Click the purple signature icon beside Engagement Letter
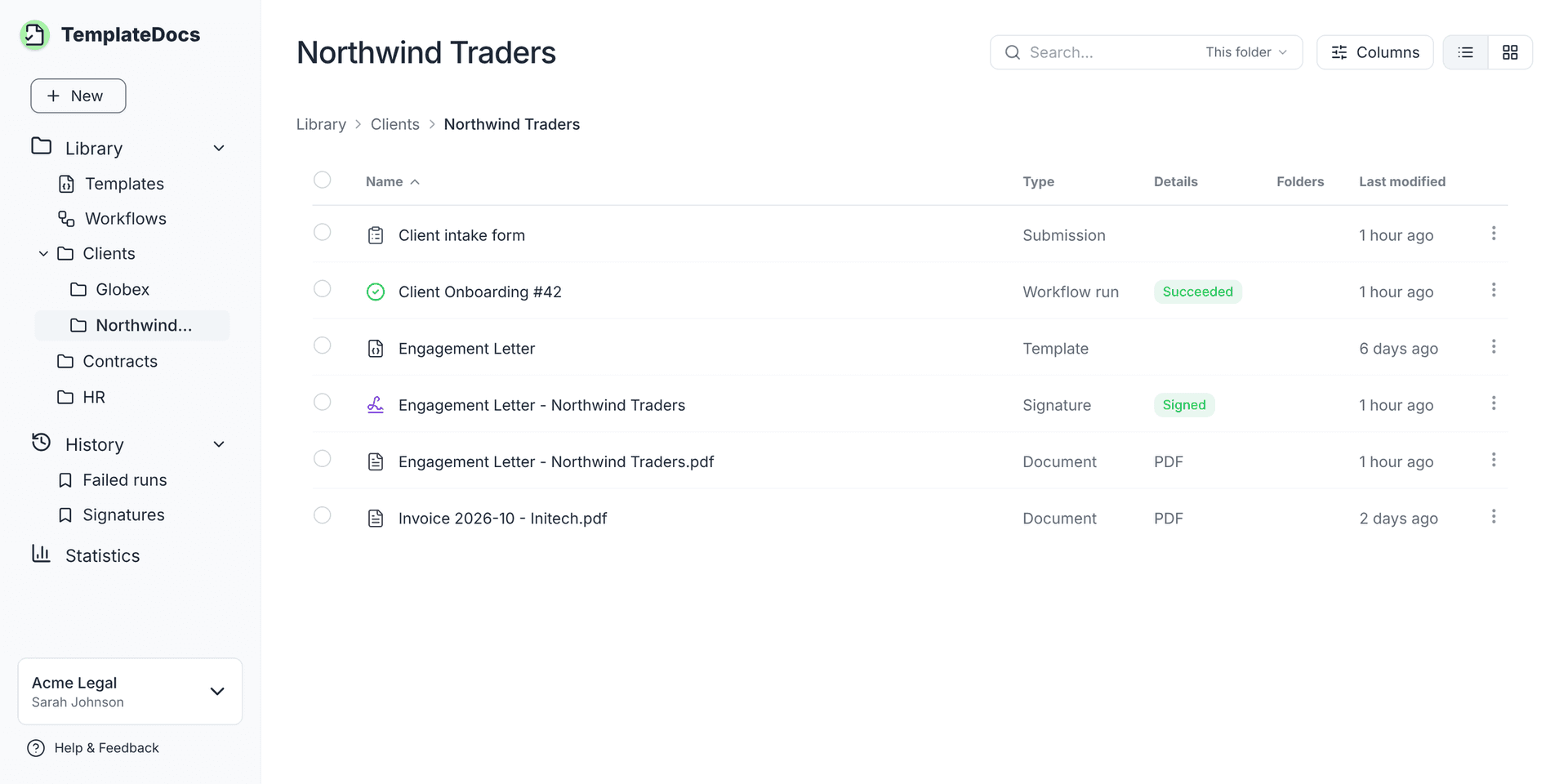Viewport: 1568px width, 784px height. (x=376, y=405)
